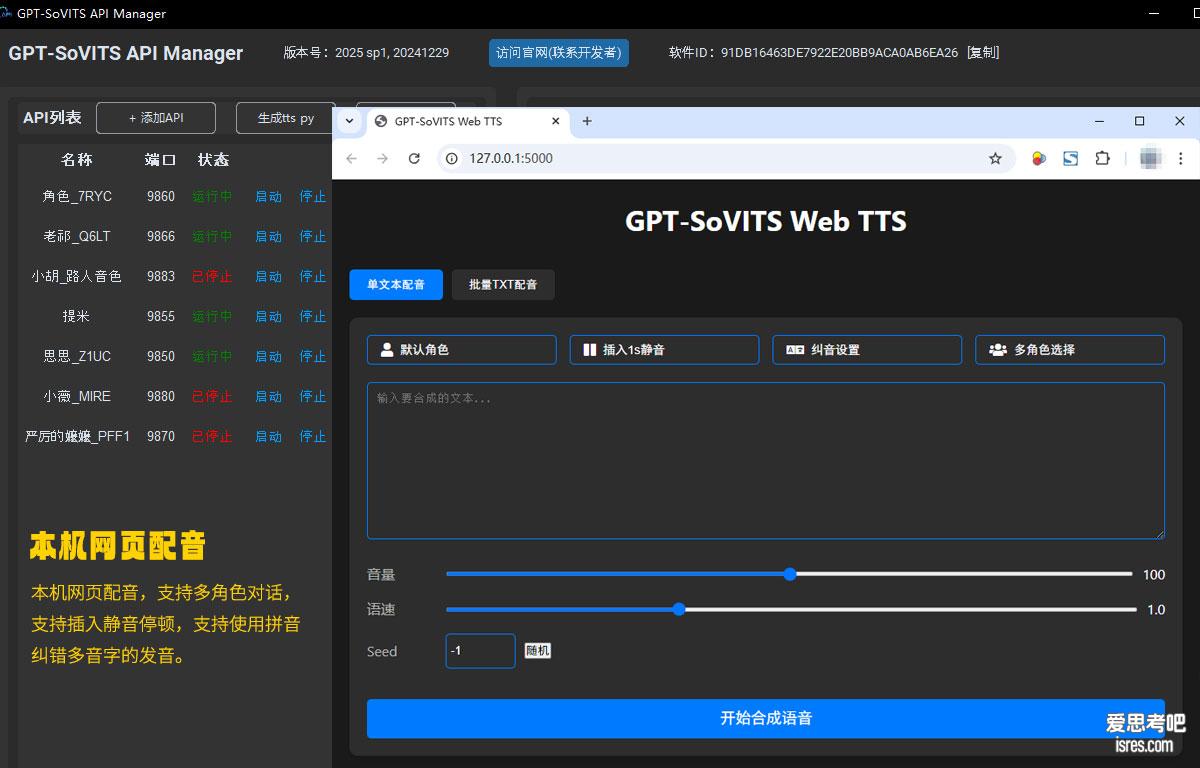Maximize the Chrome browser window
The height and width of the screenshot is (768, 1200).
[1139, 121]
